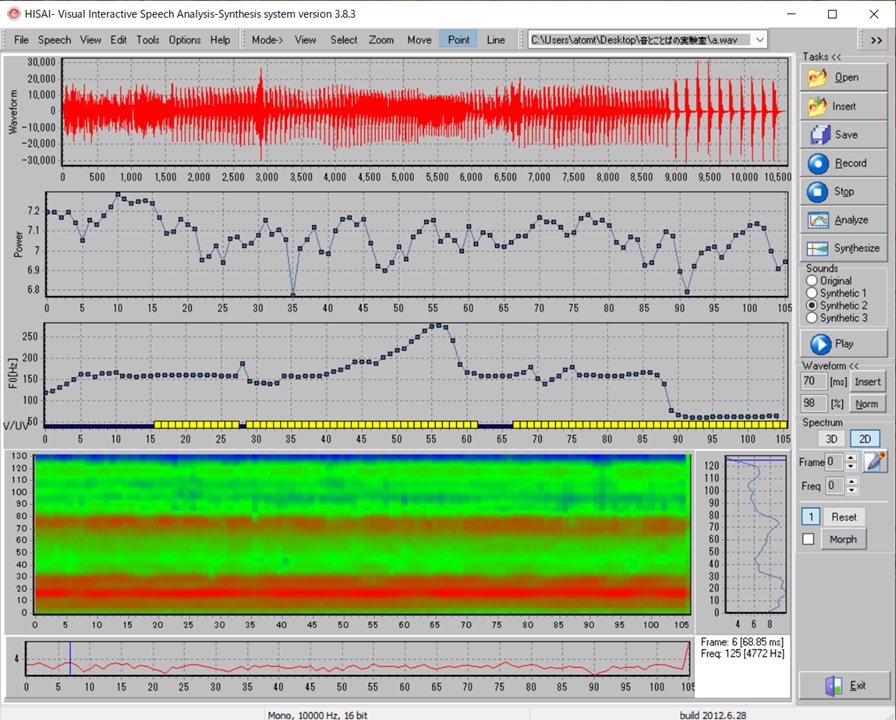Run the Analyze task
Screen dimensions: 896x720
(843, 220)
